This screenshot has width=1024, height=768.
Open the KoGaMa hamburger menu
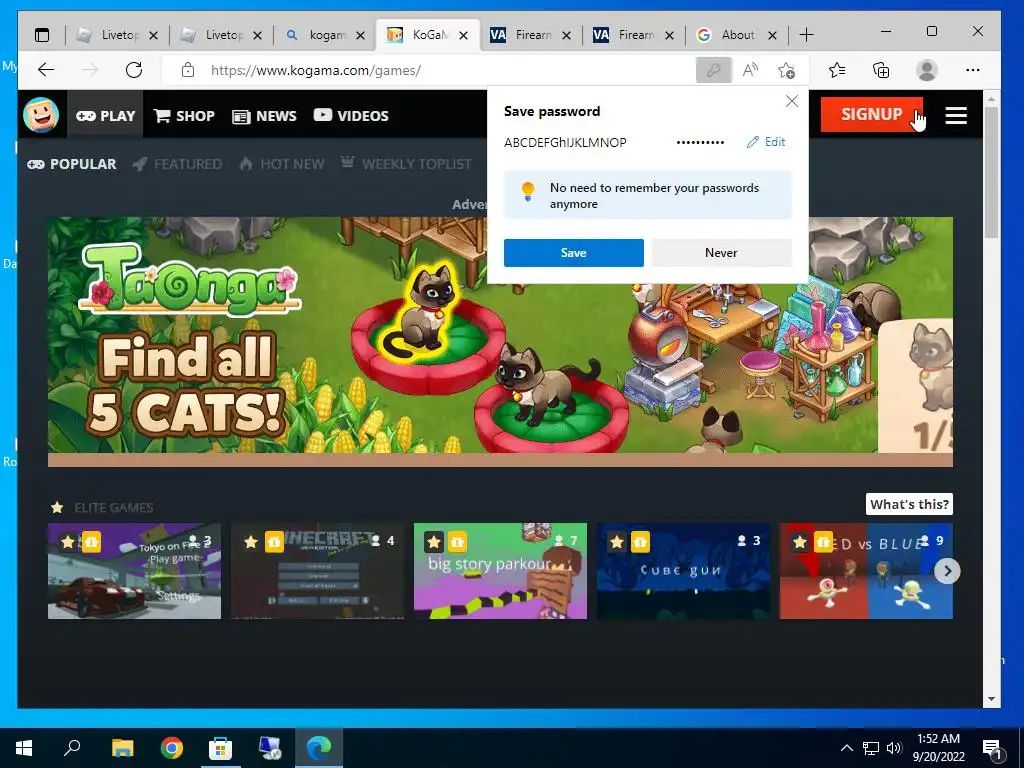(956, 116)
